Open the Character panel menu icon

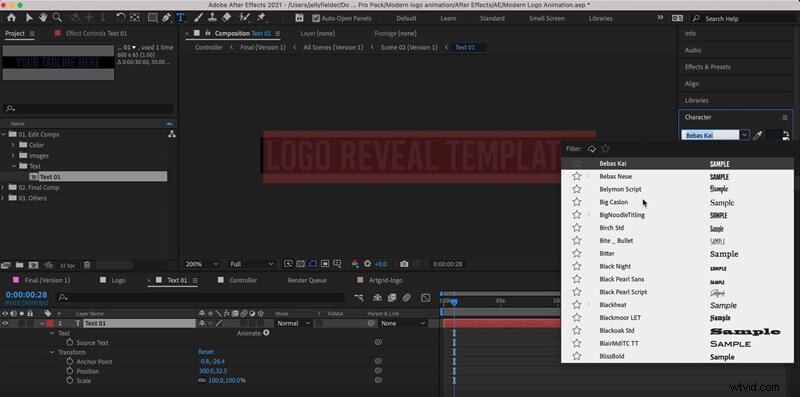pos(785,117)
